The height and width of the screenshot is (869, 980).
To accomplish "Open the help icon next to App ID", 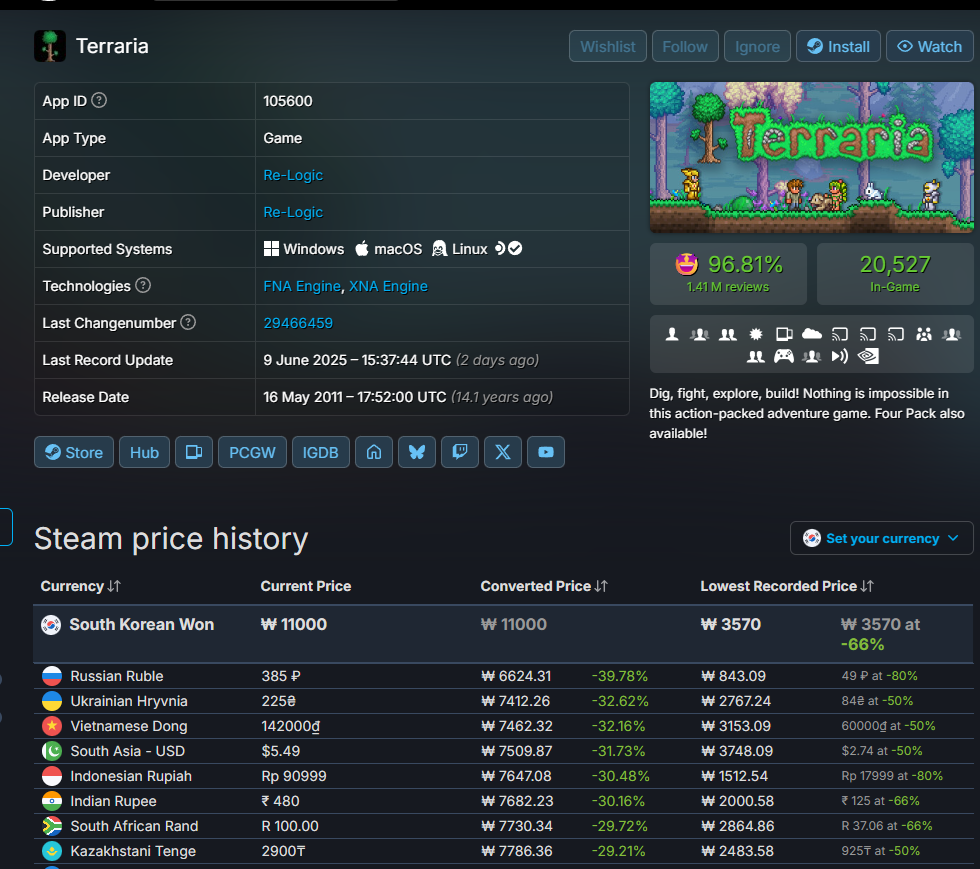I will tap(99, 100).
